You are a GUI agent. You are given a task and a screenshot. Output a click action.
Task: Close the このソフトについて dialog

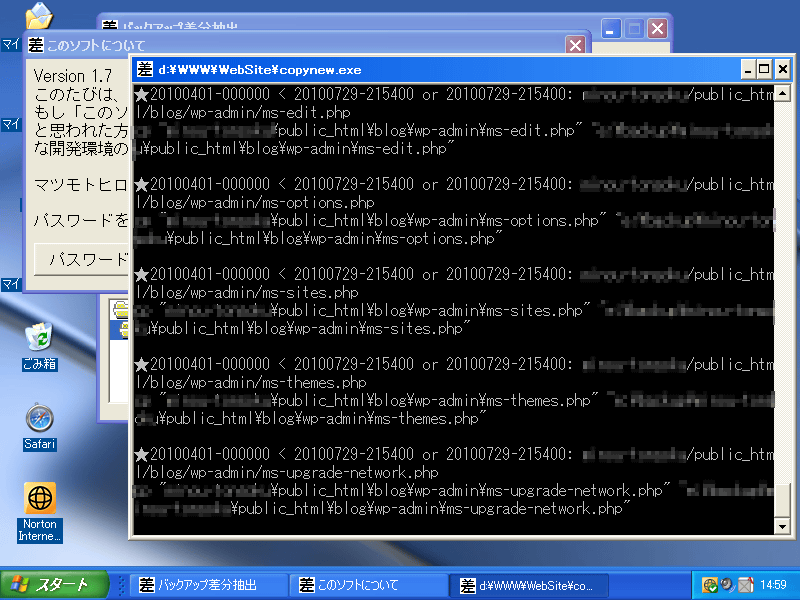click(575, 45)
